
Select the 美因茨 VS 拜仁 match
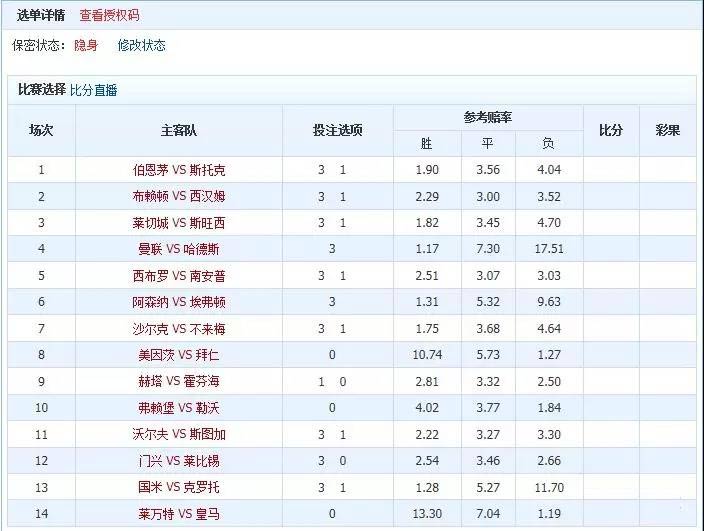pos(179,354)
